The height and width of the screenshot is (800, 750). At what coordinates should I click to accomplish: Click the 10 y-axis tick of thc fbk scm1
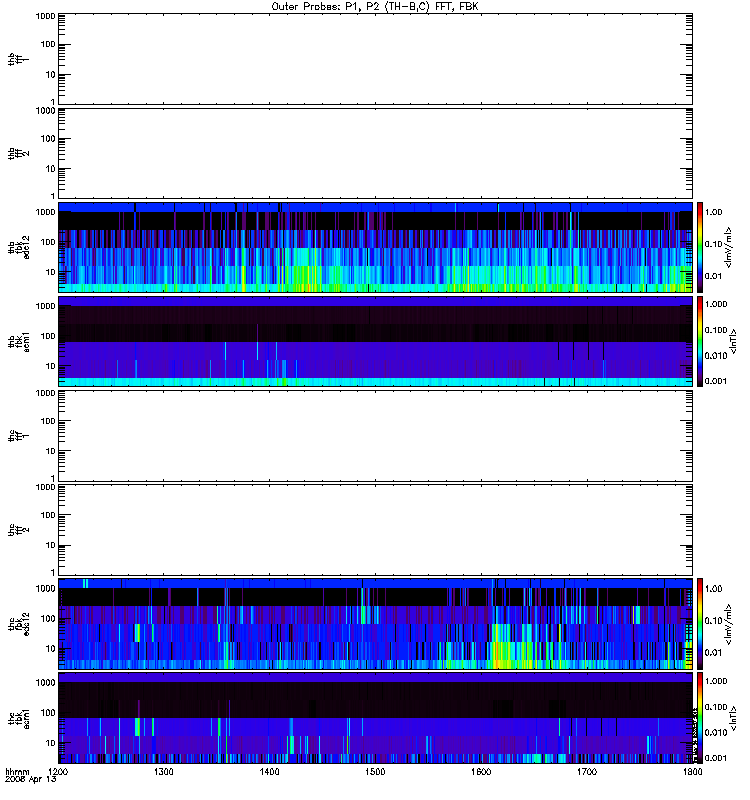coord(51,743)
